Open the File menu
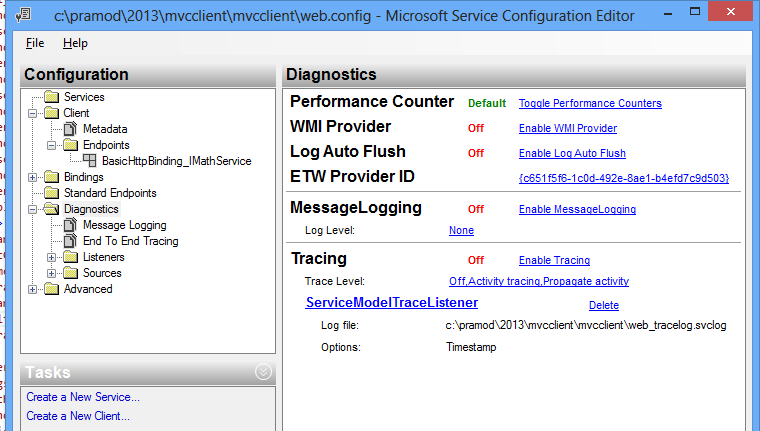This screenshot has height=431, width=760. (35, 43)
